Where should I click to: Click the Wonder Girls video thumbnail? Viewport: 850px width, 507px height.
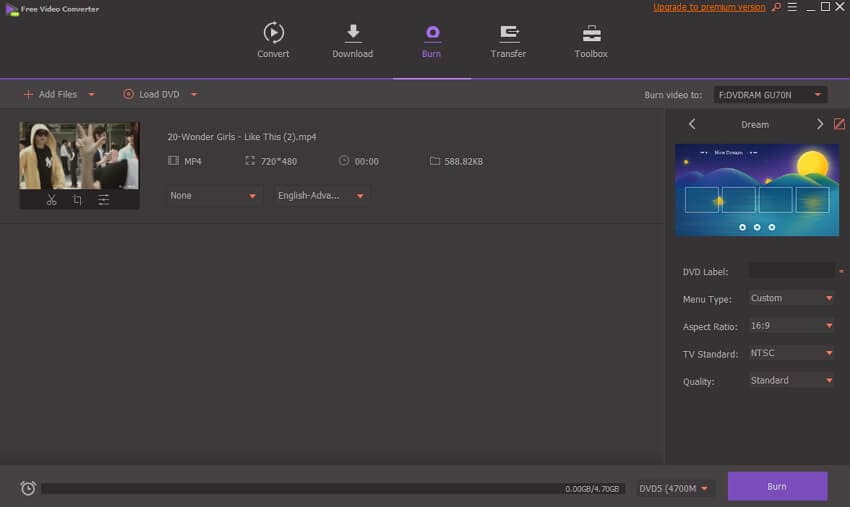pos(79,156)
